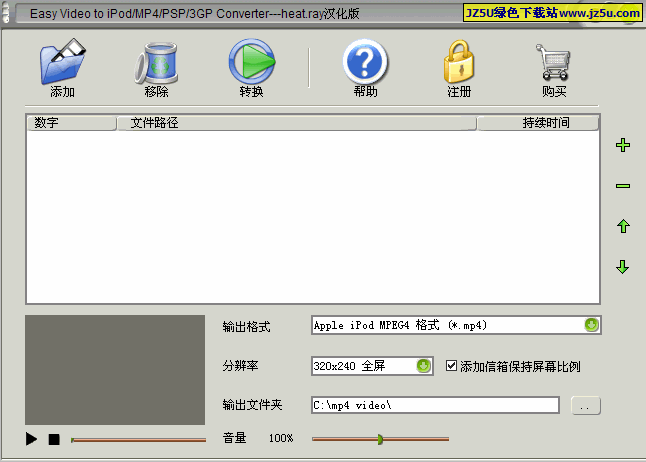
Task: Click the green plus icon beside list
Action: coord(623,145)
